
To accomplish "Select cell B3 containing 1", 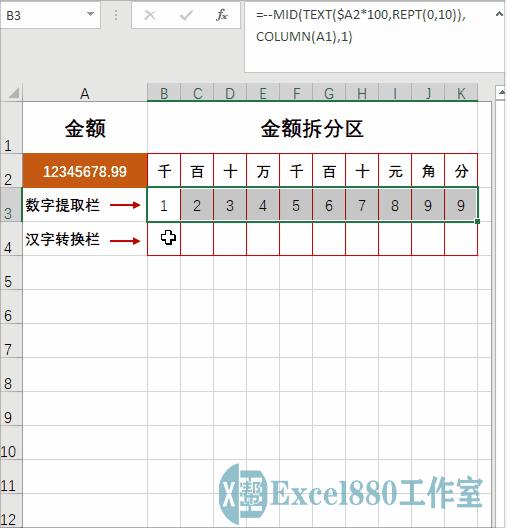I will coord(164,205).
